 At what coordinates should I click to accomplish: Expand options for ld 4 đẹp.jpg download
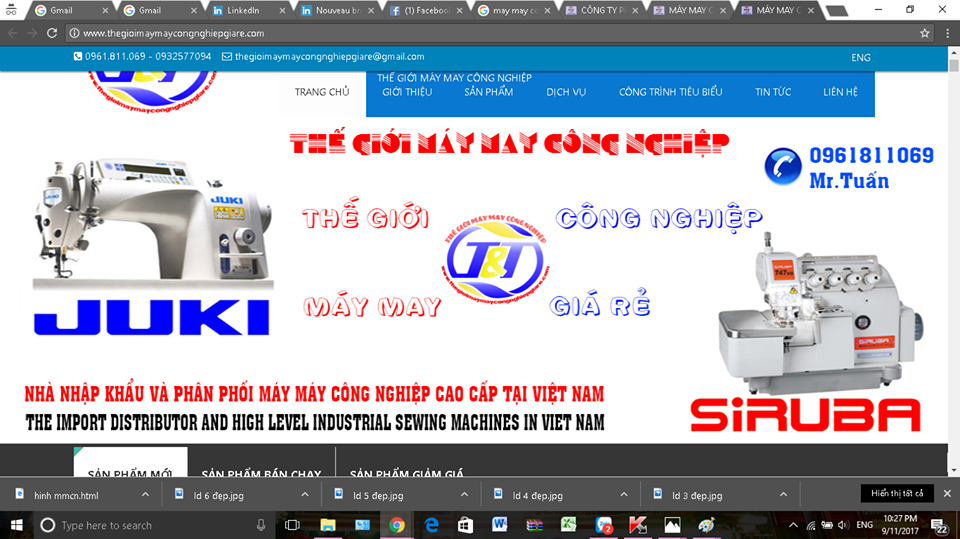[623, 494]
